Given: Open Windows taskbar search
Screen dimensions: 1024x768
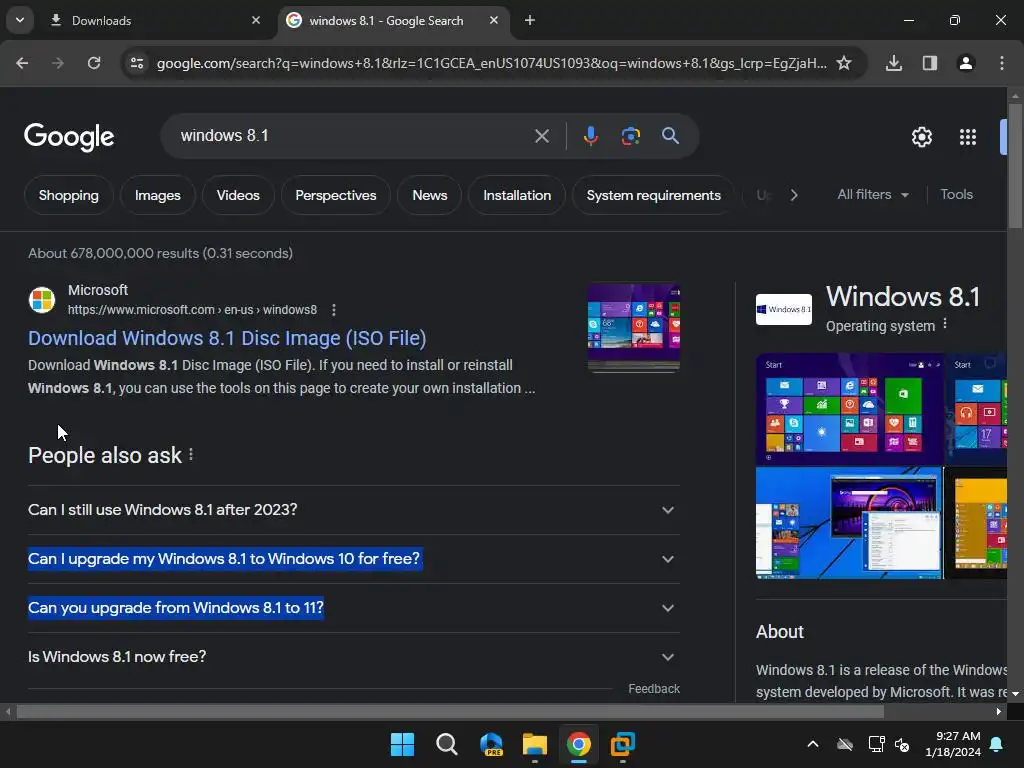Looking at the screenshot, I should coord(447,744).
